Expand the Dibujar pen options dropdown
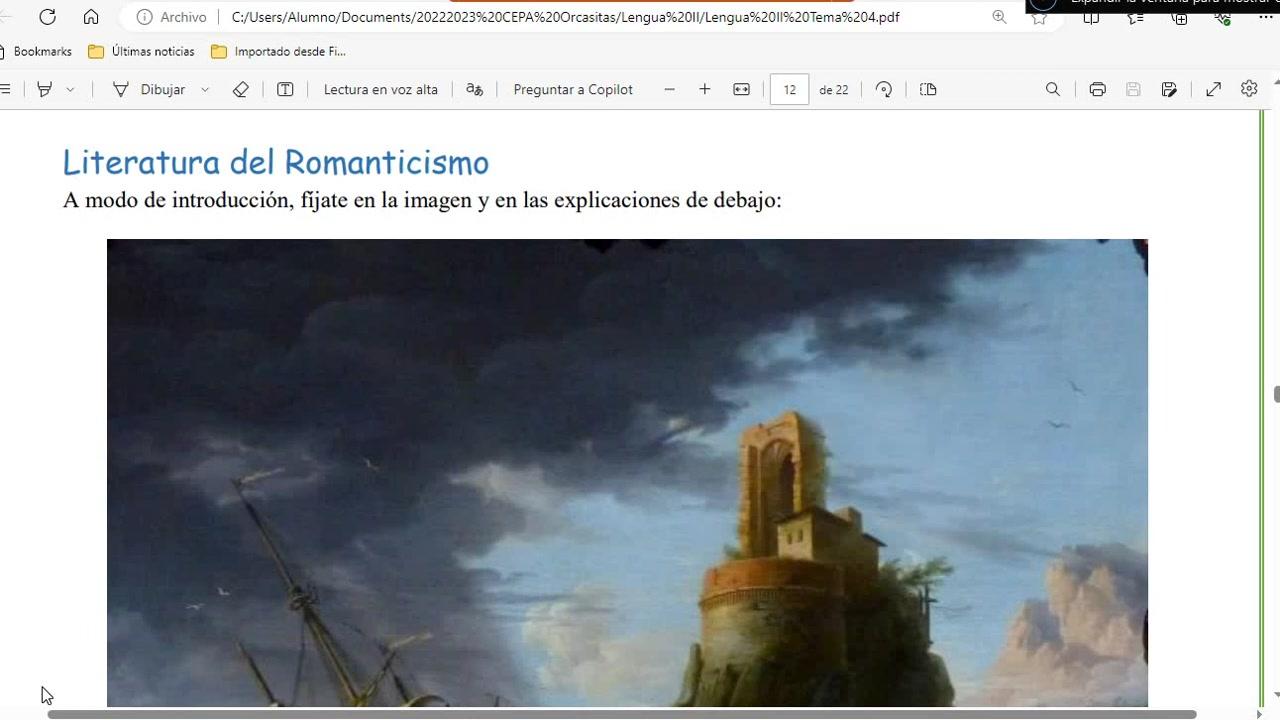Viewport: 1280px width, 720px height. pyautogui.click(x=205, y=89)
